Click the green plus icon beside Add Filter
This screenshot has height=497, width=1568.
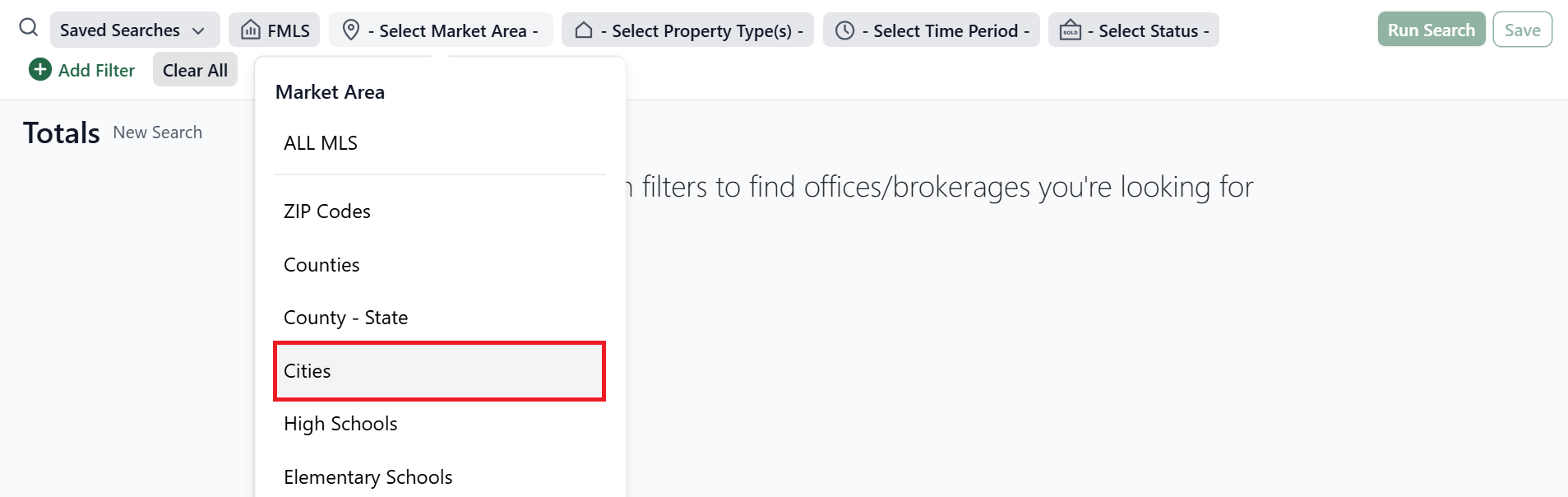(x=39, y=70)
